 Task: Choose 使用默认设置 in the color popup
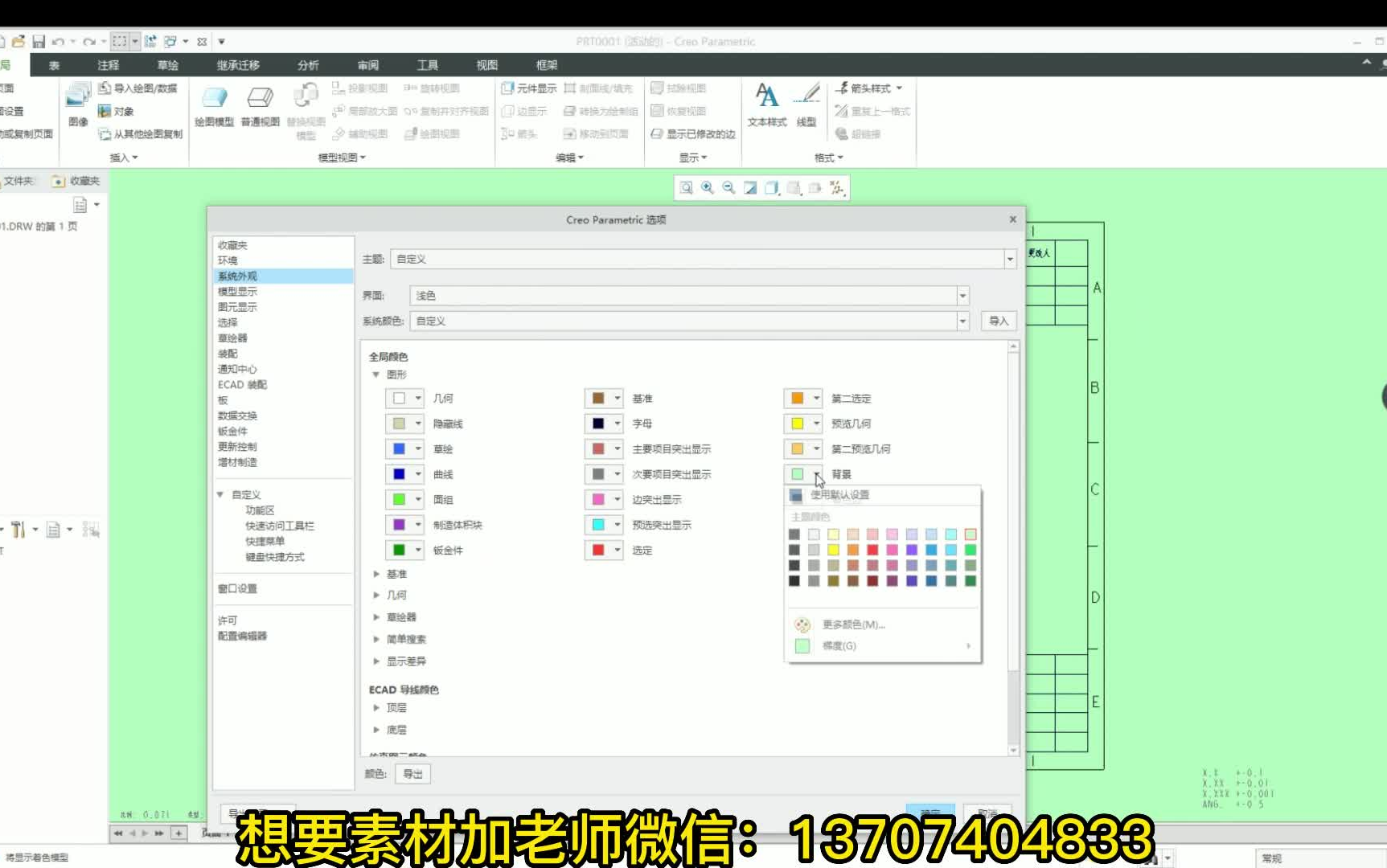point(839,495)
